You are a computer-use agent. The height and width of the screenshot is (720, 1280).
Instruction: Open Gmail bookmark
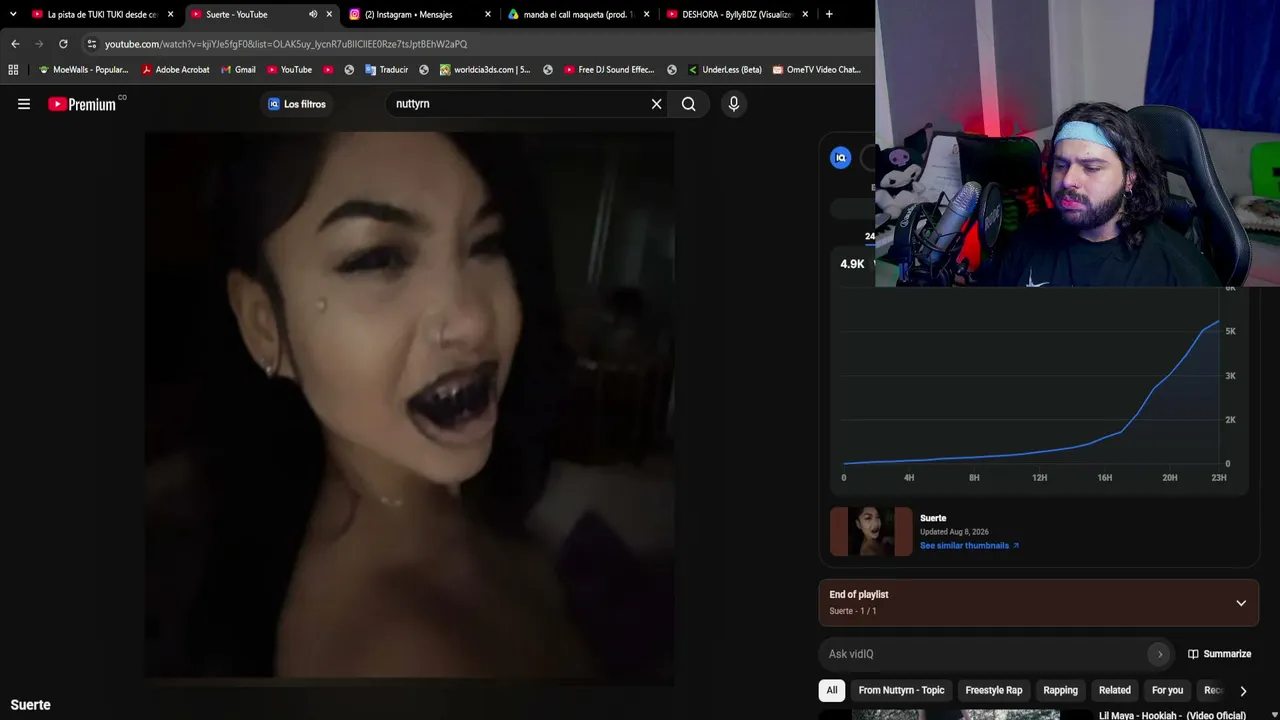pos(238,70)
